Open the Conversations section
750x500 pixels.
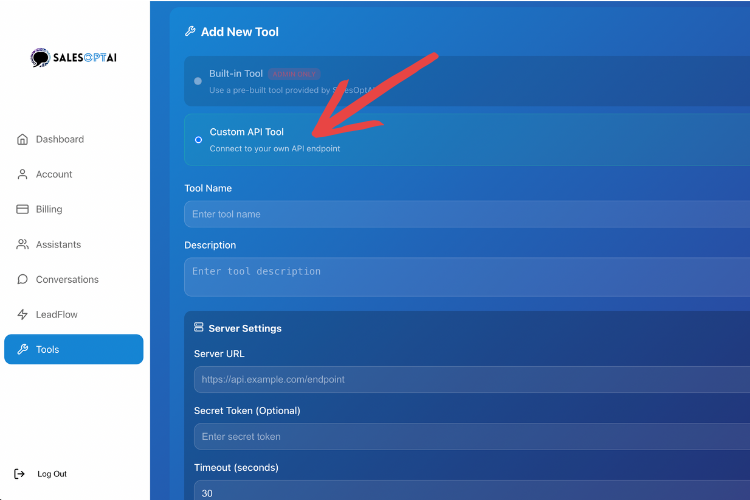[67, 279]
